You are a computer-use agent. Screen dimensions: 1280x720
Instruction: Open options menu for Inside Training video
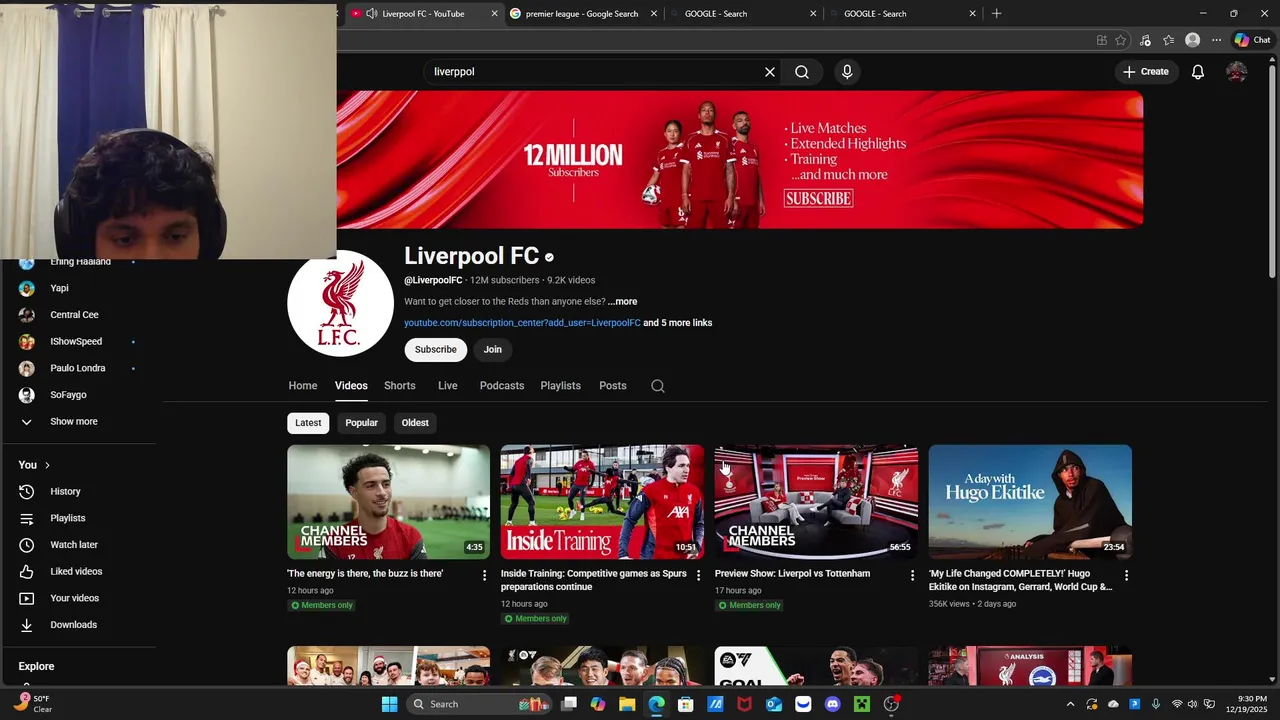699,575
